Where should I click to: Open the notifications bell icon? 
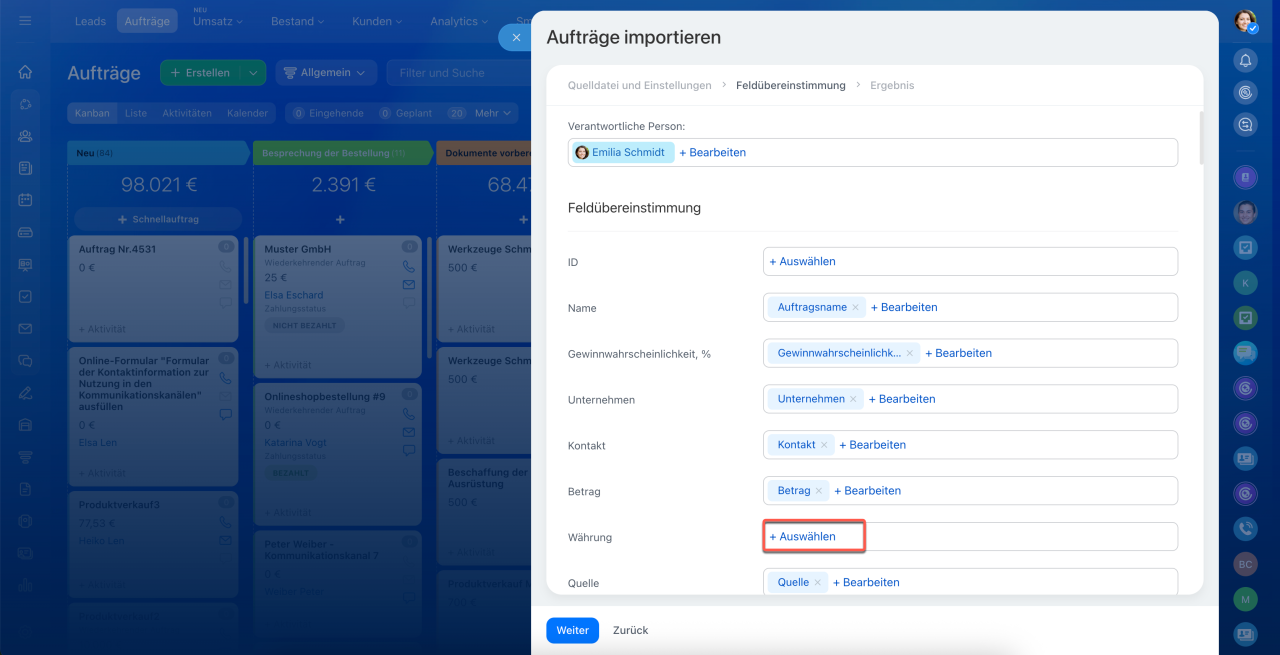[1245, 60]
